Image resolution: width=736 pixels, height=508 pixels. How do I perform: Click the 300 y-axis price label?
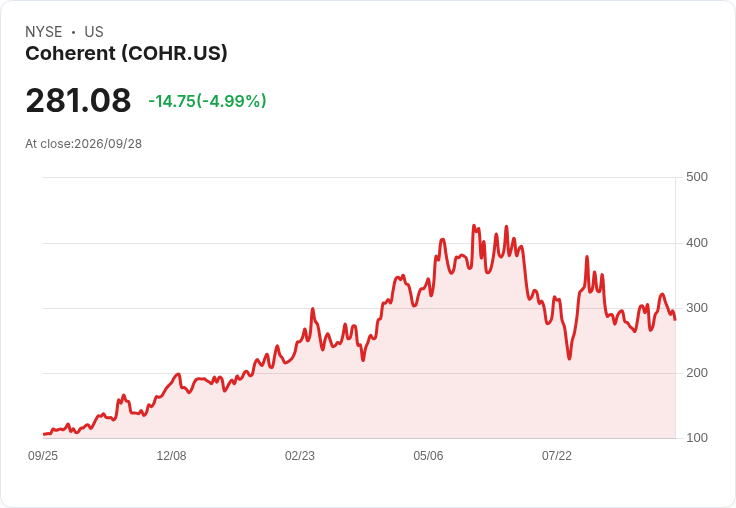tap(697, 308)
